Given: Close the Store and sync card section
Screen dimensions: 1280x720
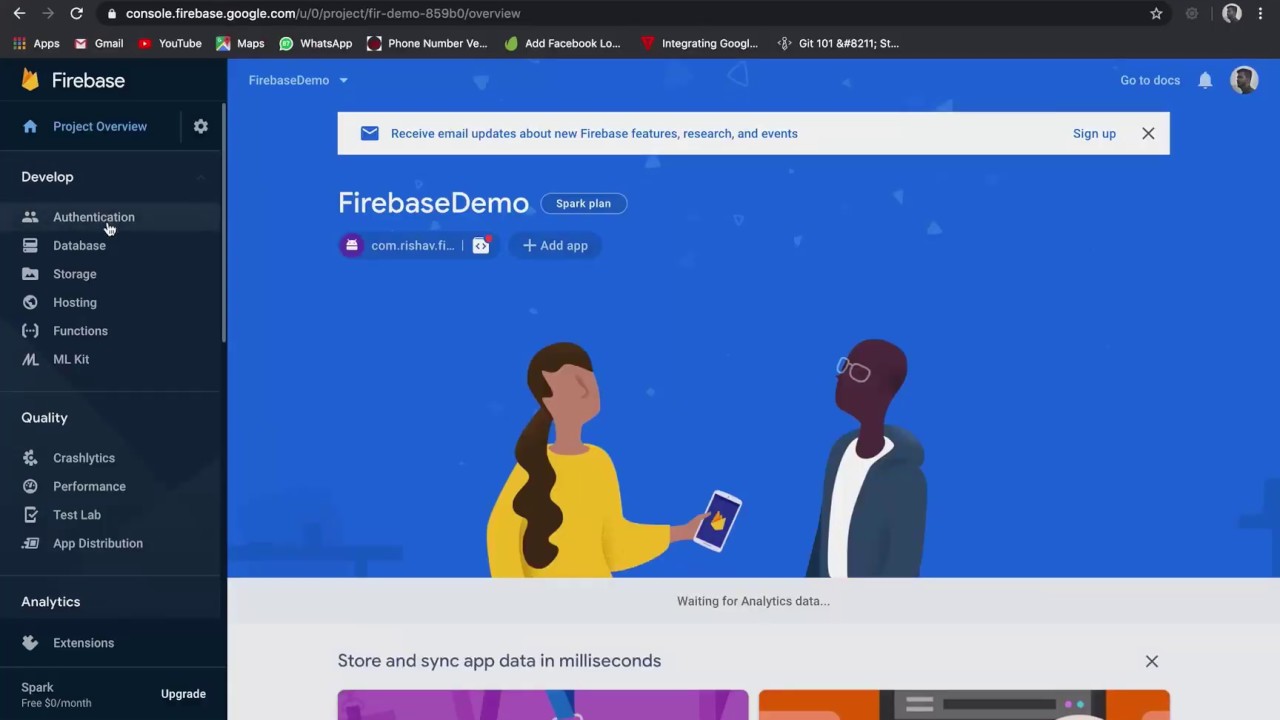Looking at the screenshot, I should tap(1152, 661).
